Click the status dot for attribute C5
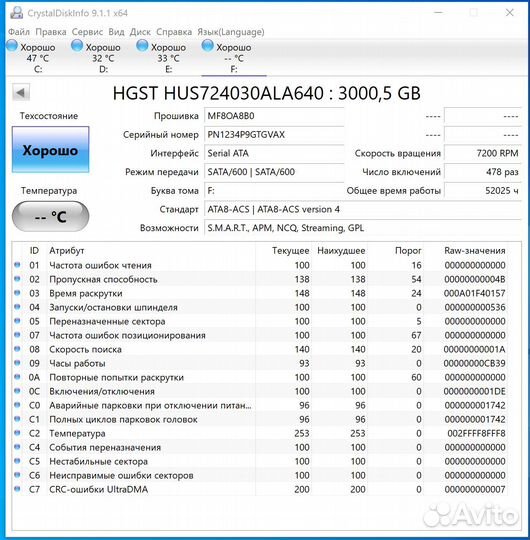Image resolution: width=530 pixels, height=540 pixels. [17, 461]
